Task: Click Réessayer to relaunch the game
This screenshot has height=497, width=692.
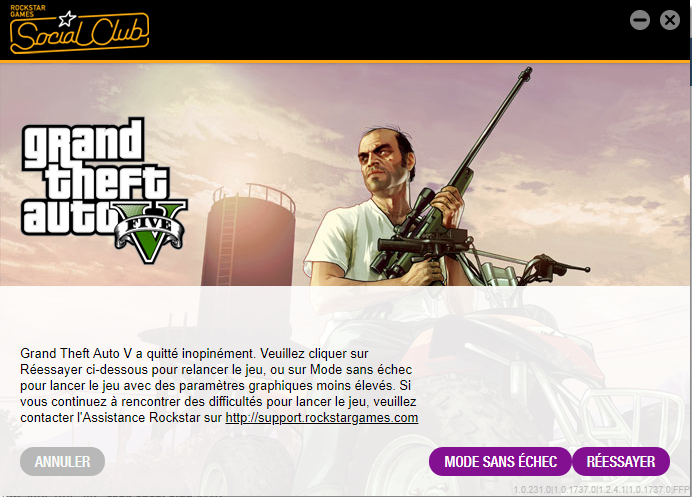Action: (x=621, y=462)
